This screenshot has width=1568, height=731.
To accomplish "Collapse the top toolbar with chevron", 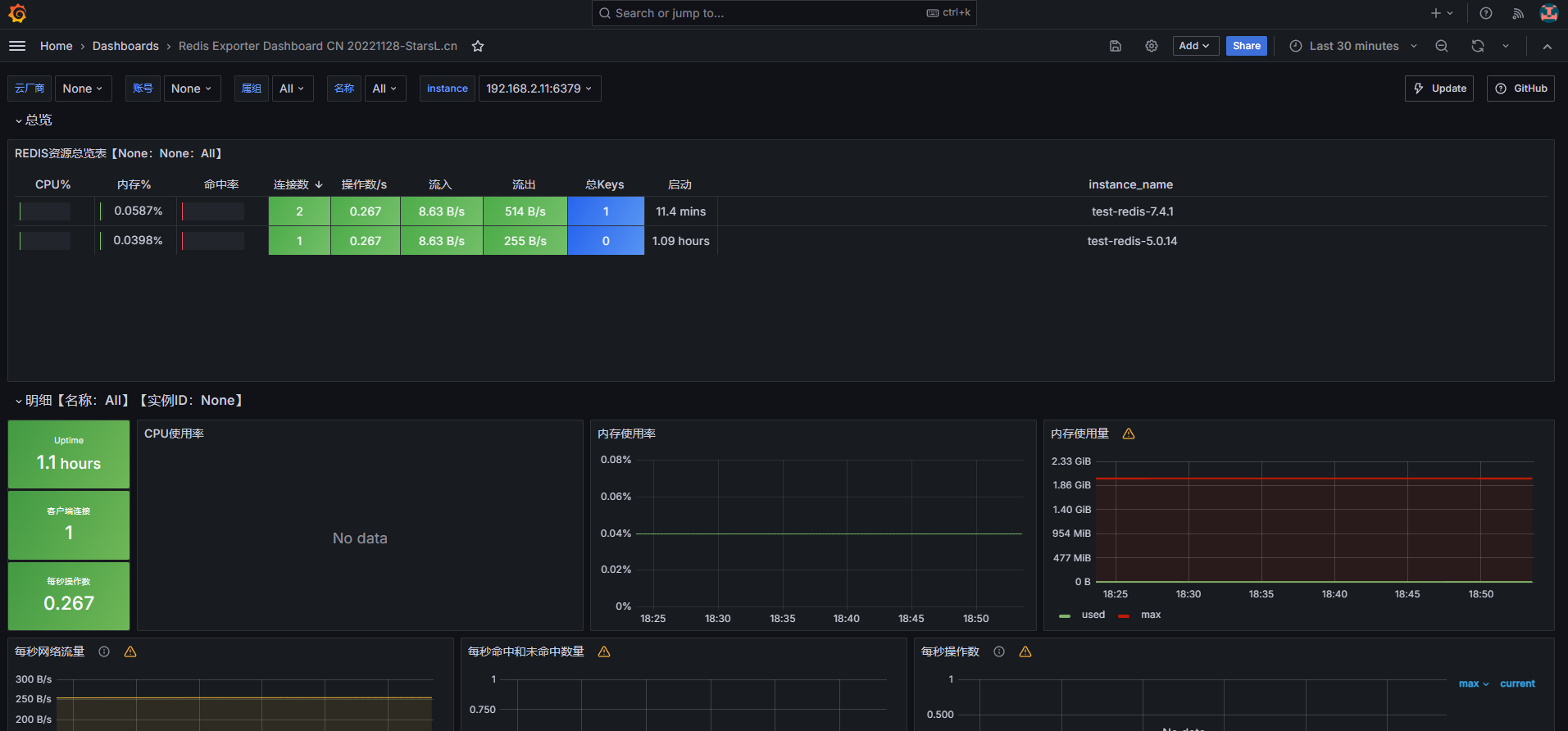I will tap(1548, 47).
